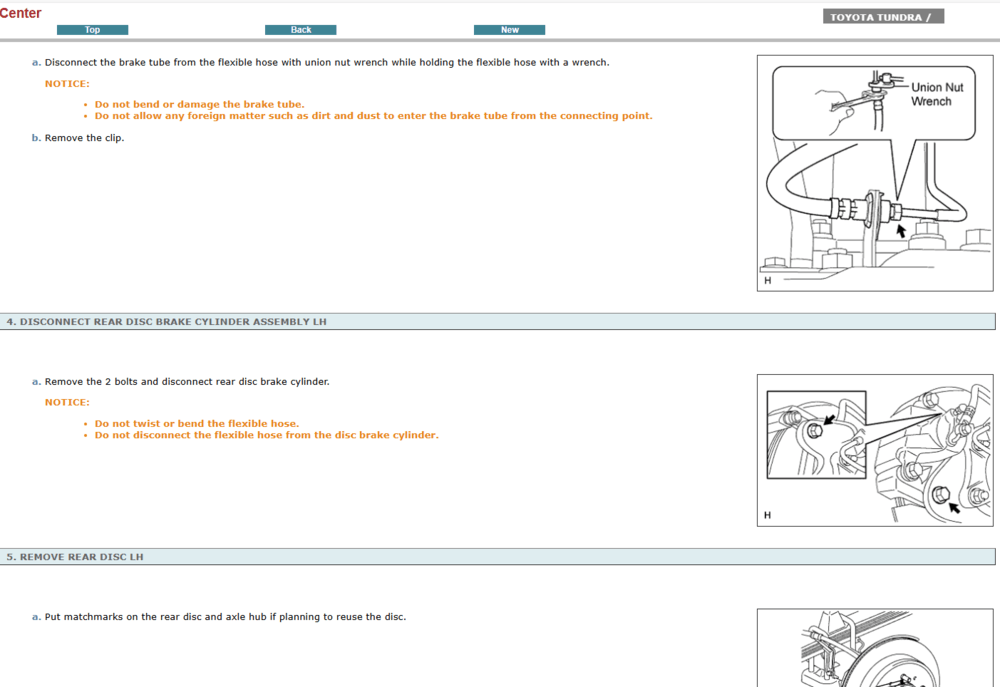The width and height of the screenshot is (1000, 687).
Task: Click the H marker in the wrench diagram
Action: pyautogui.click(x=767, y=281)
